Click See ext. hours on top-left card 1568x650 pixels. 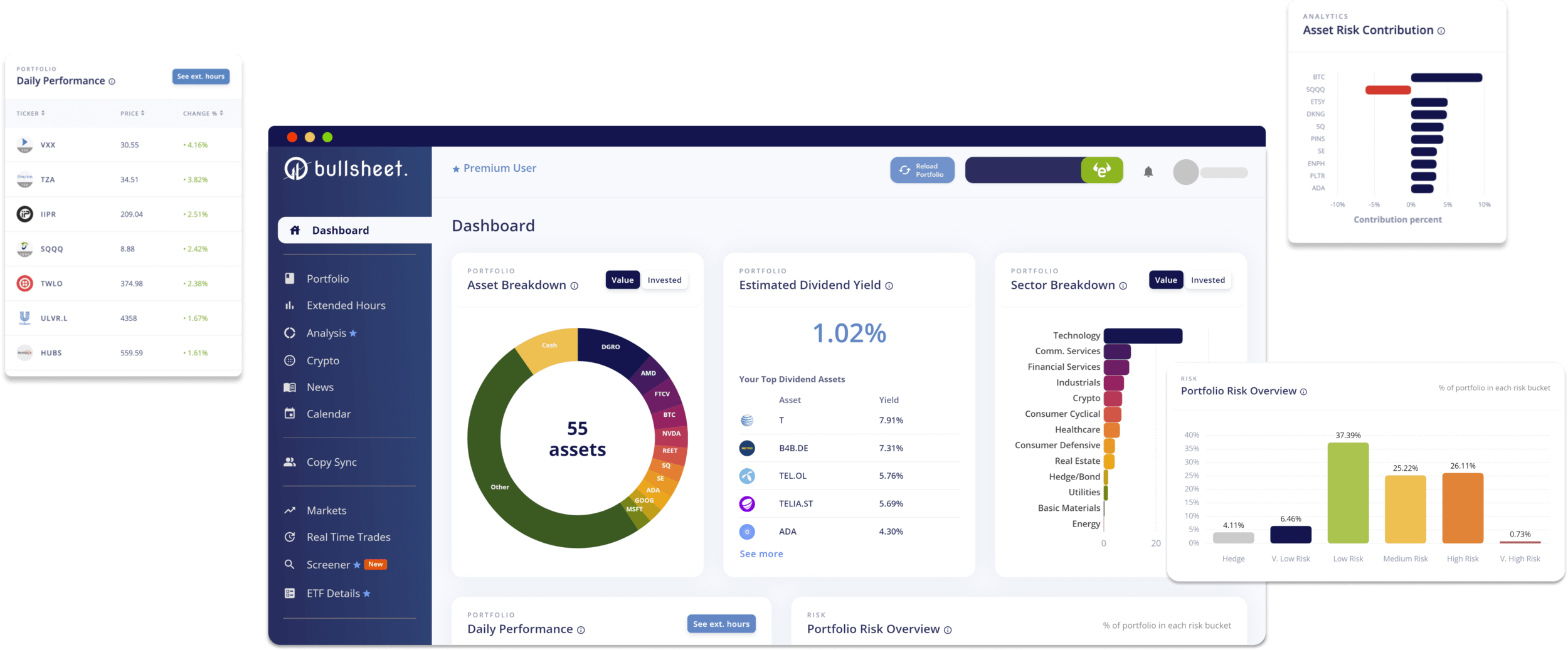[x=201, y=76]
